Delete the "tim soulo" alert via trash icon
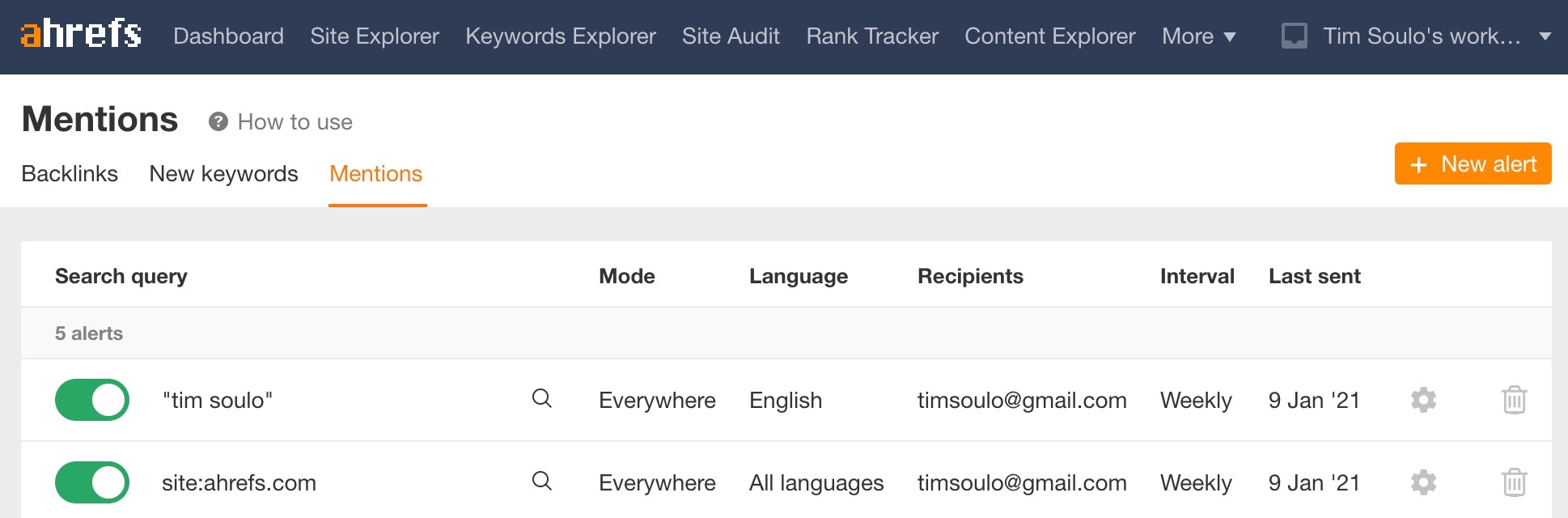 pos(1514,400)
